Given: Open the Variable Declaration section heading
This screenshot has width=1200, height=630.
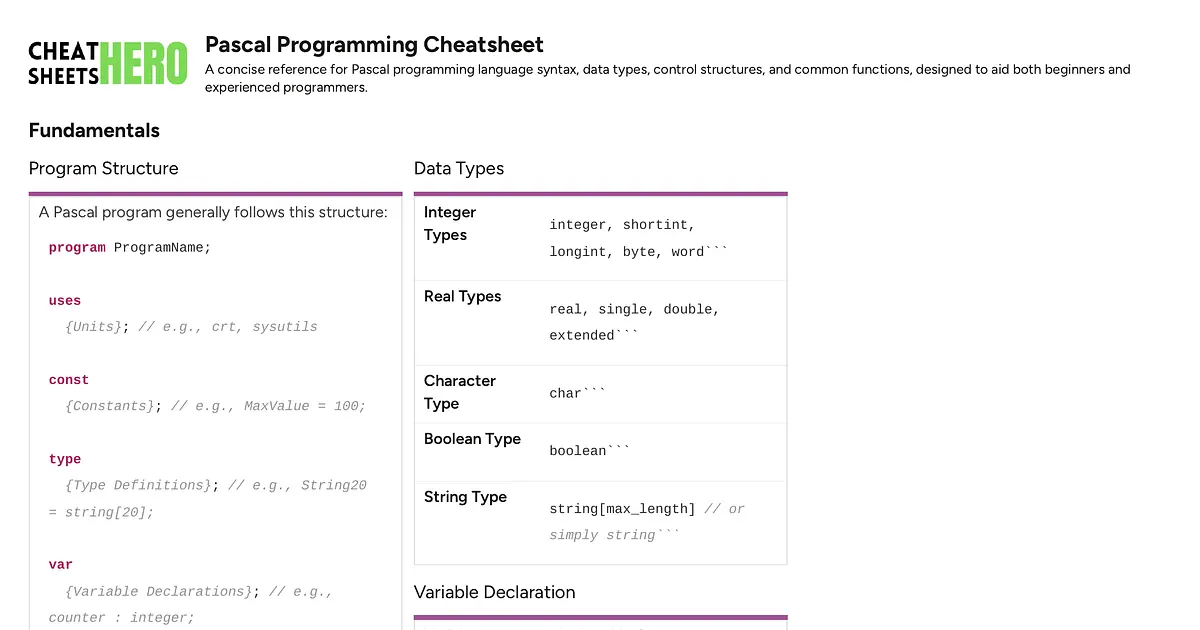Looking at the screenshot, I should (x=494, y=592).
